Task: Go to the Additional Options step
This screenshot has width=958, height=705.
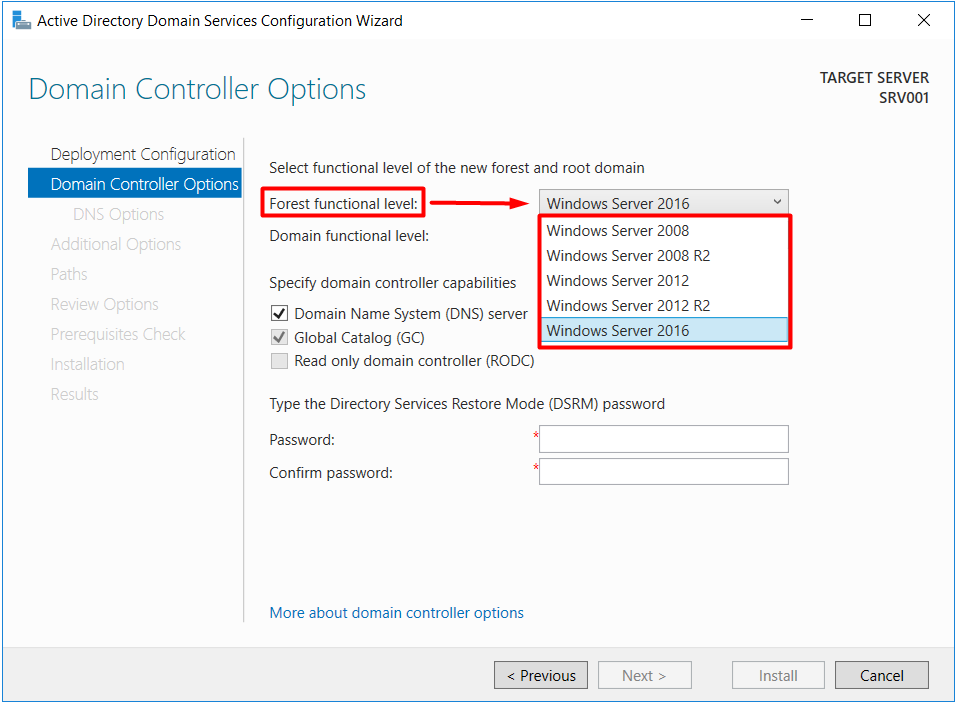Action: (116, 244)
